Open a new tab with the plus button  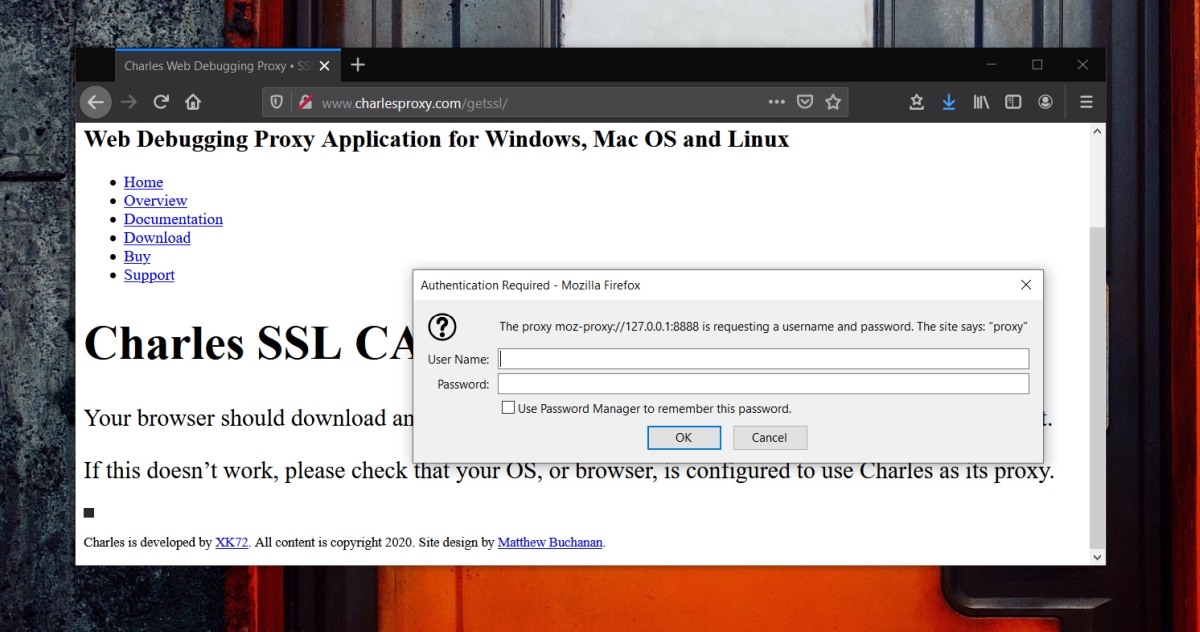click(358, 64)
